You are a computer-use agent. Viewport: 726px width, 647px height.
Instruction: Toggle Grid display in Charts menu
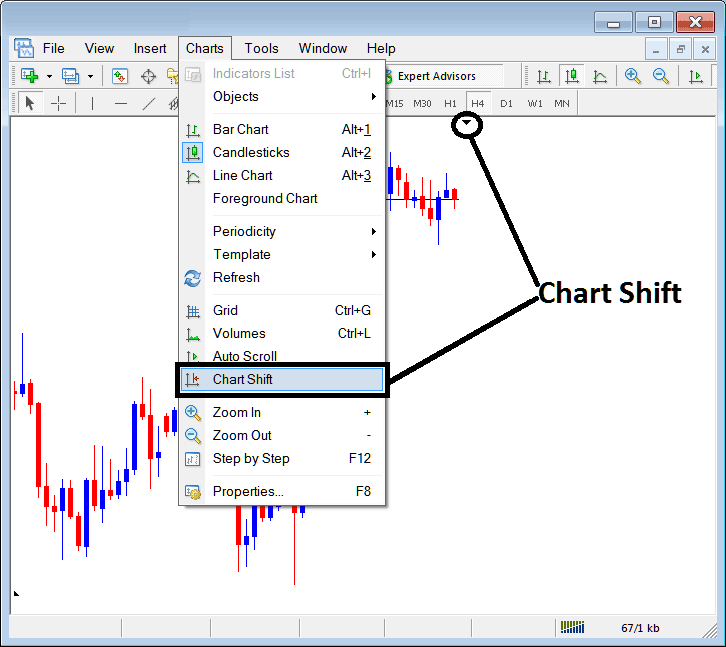(225, 311)
